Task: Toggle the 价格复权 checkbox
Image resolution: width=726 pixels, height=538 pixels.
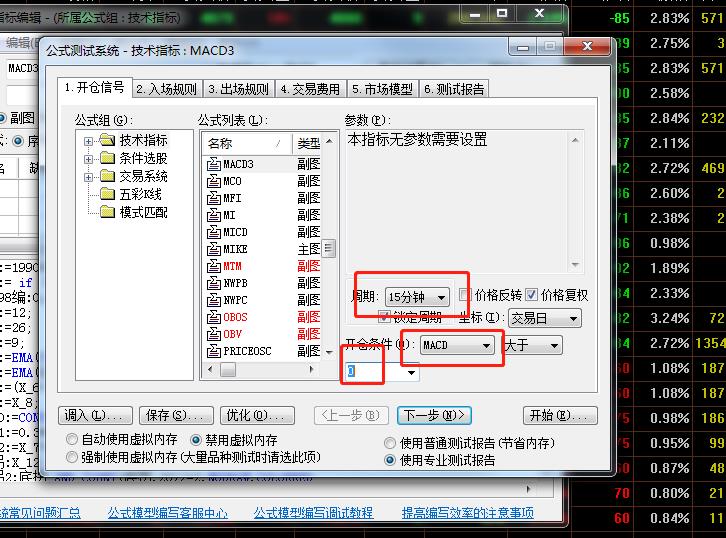Action: [532, 294]
